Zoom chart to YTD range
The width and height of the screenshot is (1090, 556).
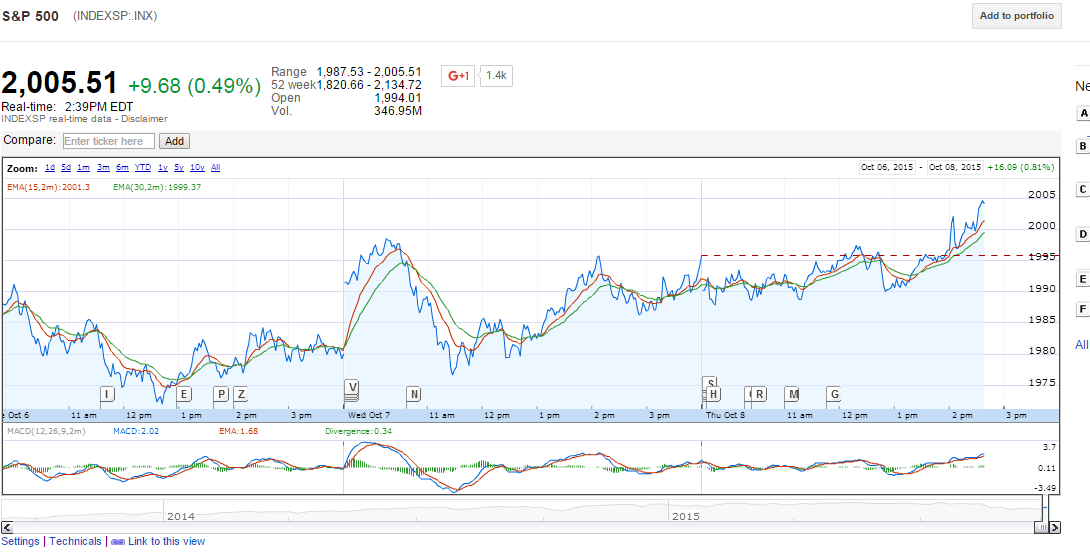point(143,168)
